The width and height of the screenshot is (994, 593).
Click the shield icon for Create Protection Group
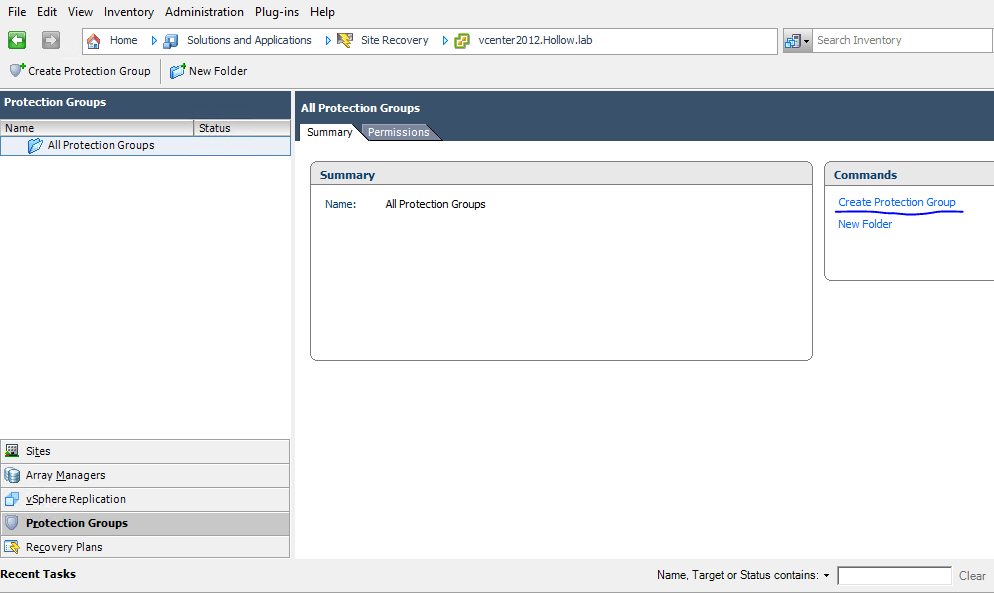coord(17,70)
